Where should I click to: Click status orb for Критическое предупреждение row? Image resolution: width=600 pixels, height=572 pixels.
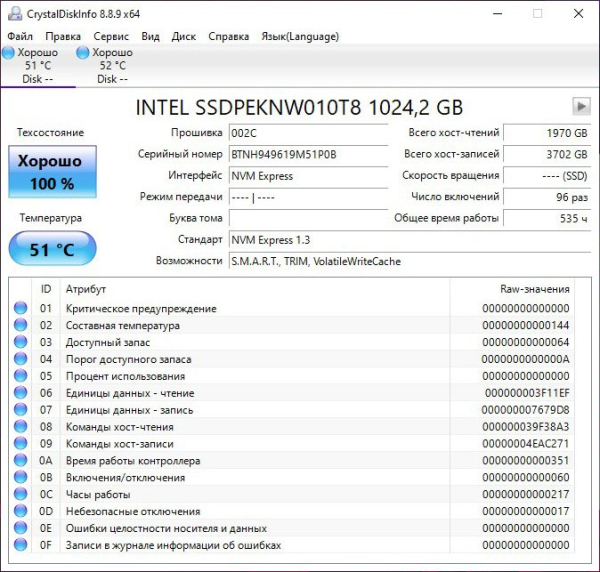coord(21,308)
